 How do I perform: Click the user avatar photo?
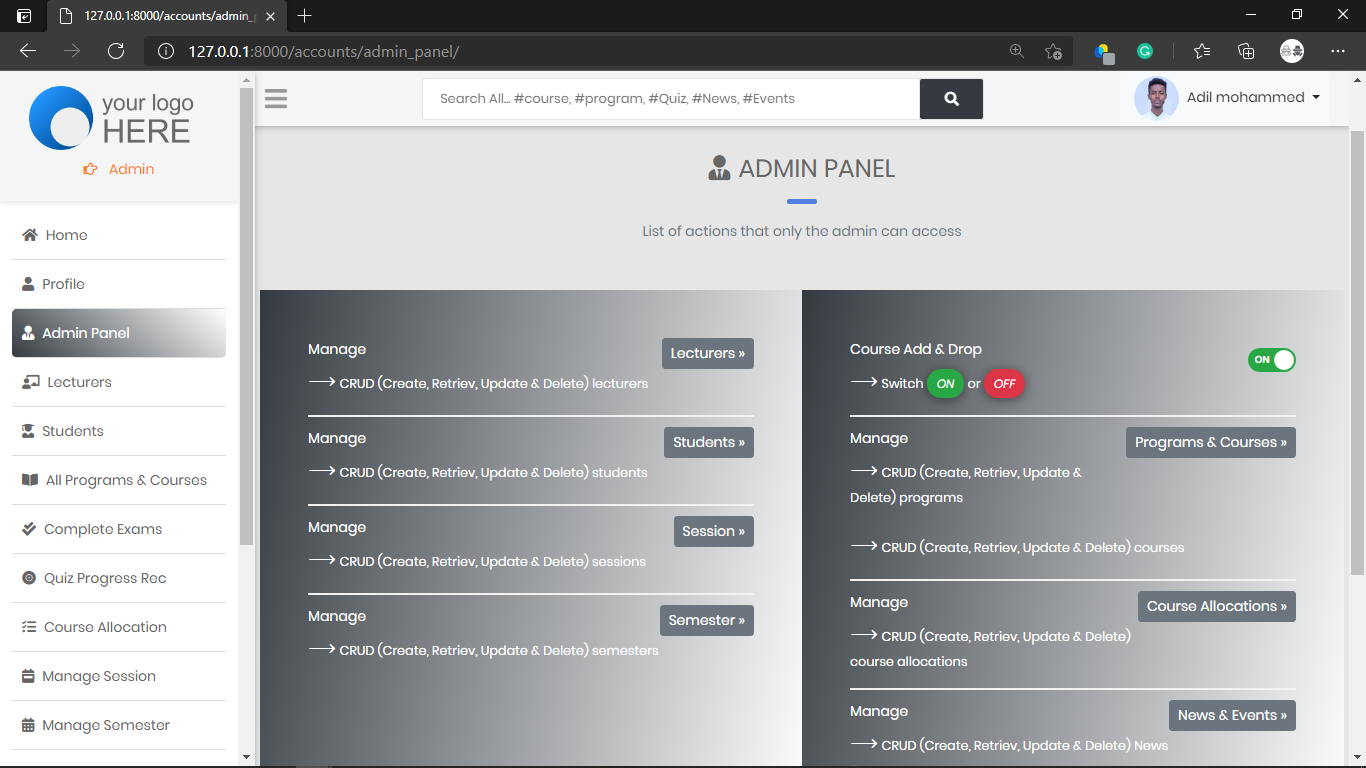coord(1156,98)
